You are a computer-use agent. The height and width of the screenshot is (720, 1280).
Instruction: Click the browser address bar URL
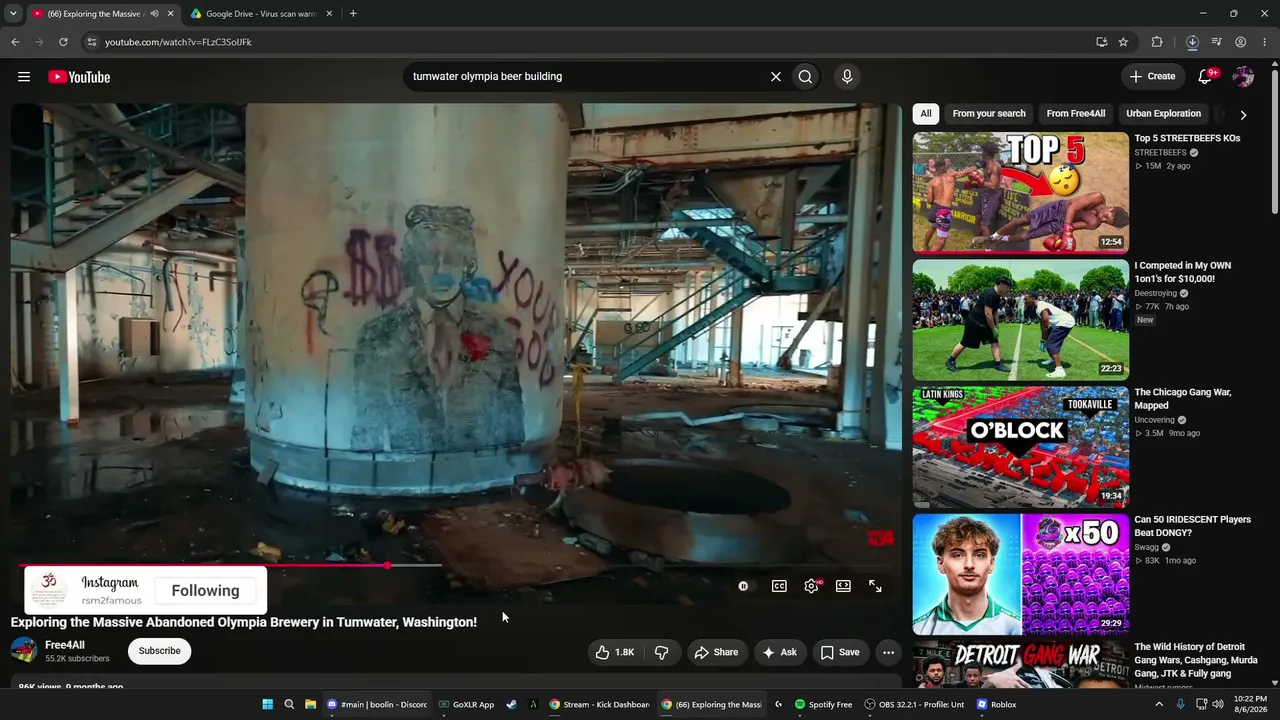(178, 42)
